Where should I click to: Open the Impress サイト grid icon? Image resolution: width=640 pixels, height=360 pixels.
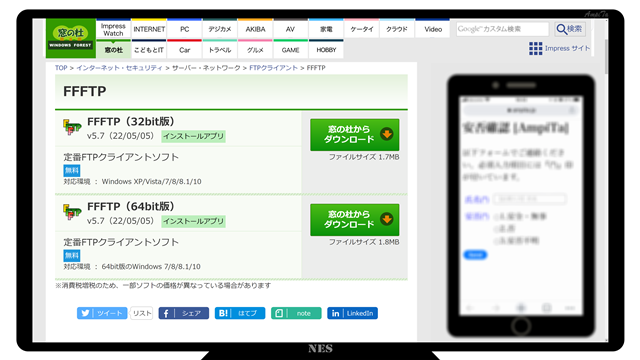(536, 48)
